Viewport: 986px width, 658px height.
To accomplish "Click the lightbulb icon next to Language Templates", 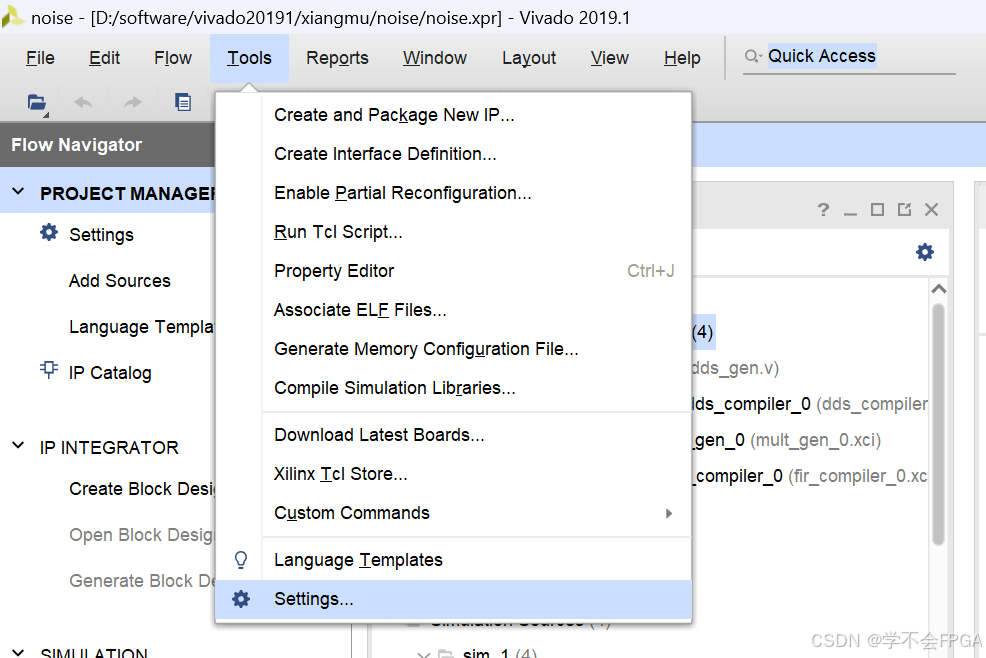I will point(241,560).
